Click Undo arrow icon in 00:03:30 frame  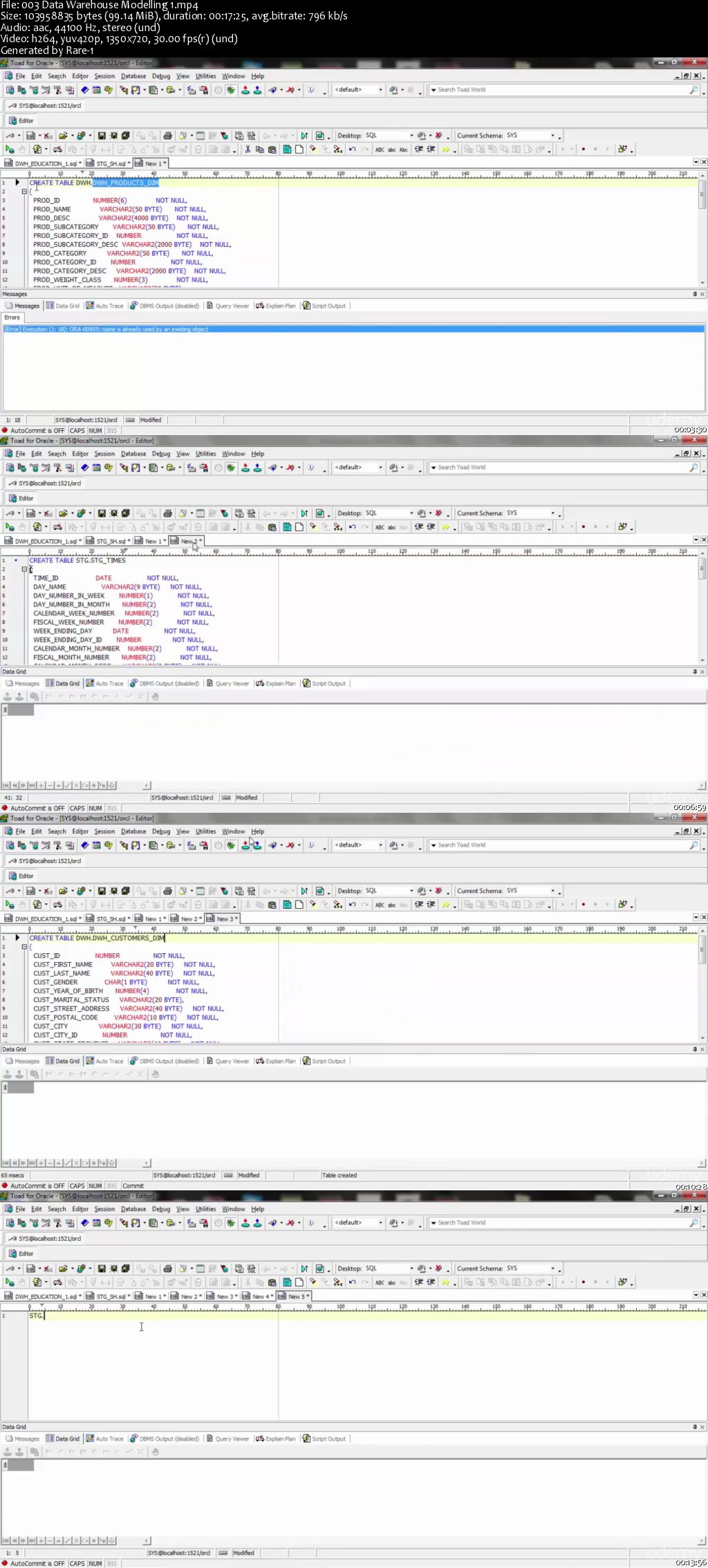(x=352, y=149)
